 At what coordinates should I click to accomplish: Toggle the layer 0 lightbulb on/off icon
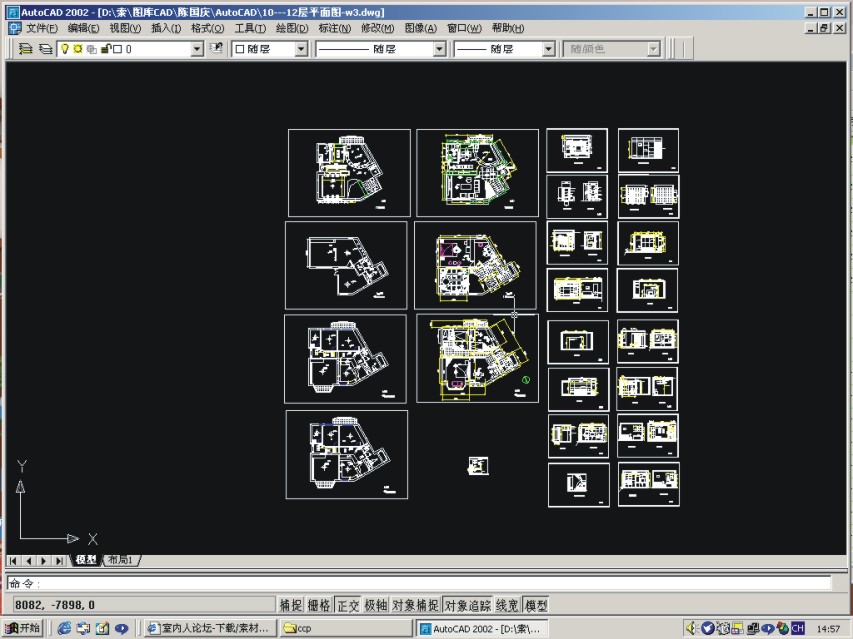[x=65, y=49]
